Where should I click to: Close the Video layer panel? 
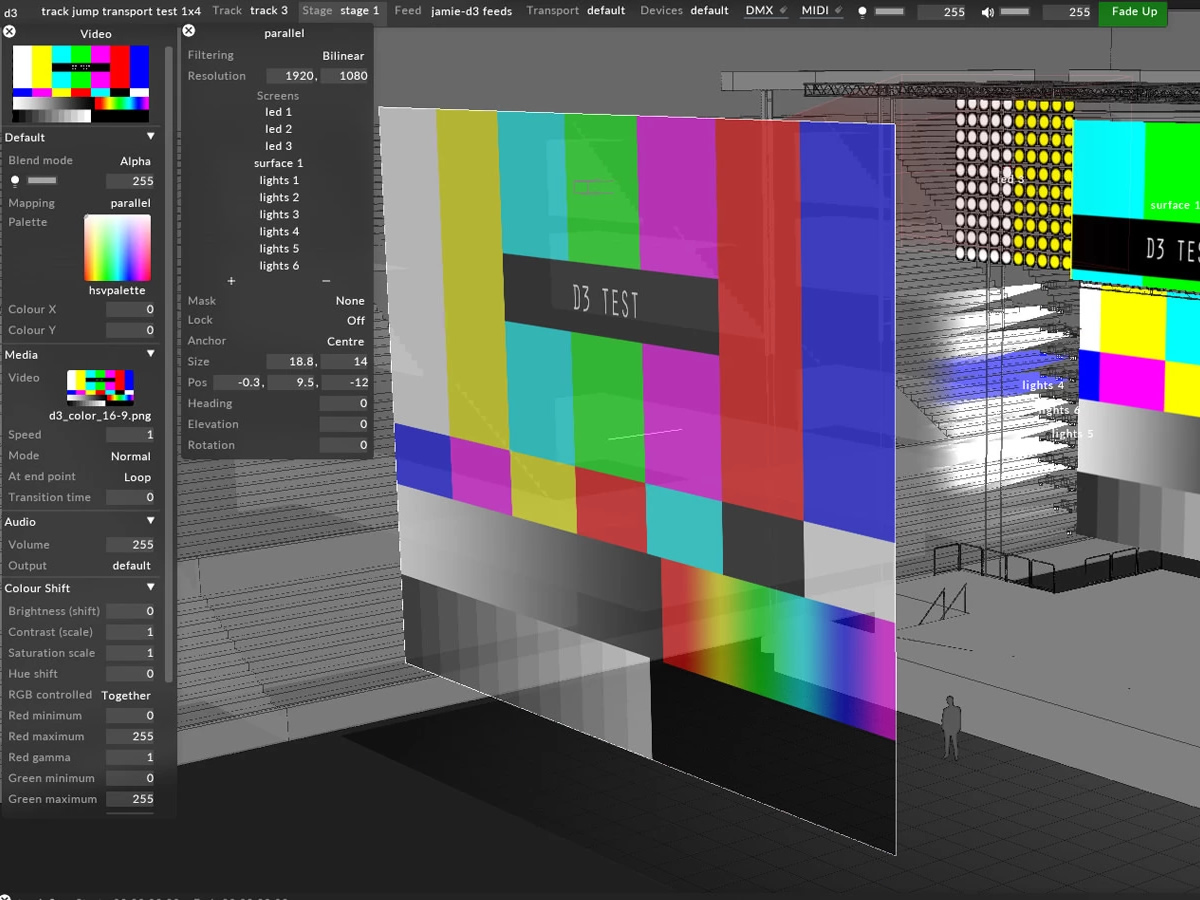click(x=10, y=32)
